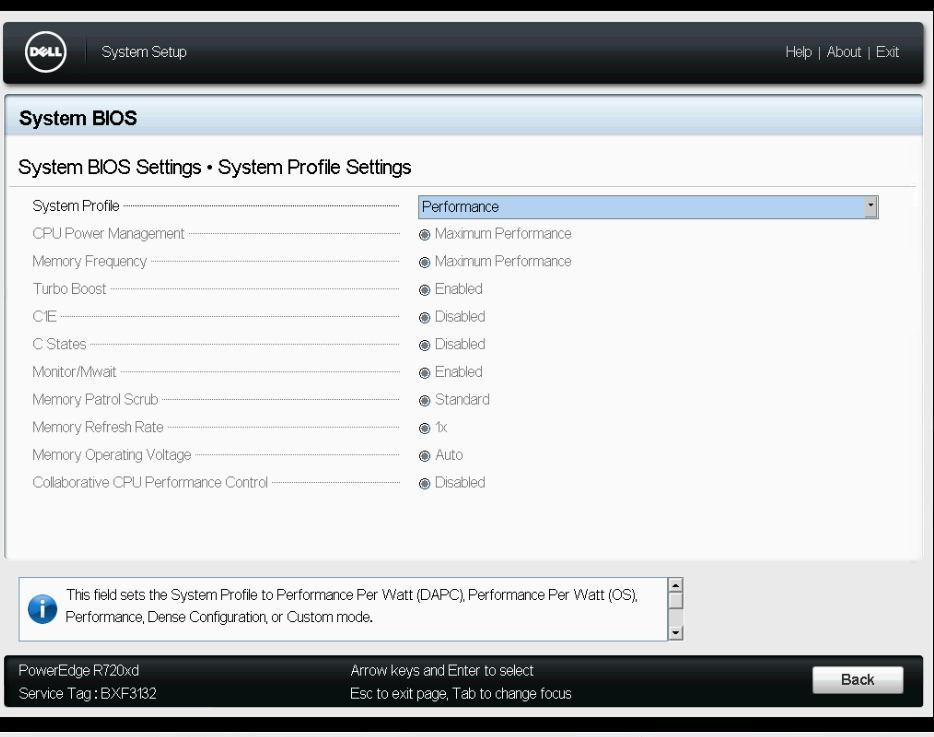Click the Memory Frequency label
934x737 pixels.
pyautogui.click(x=89, y=262)
